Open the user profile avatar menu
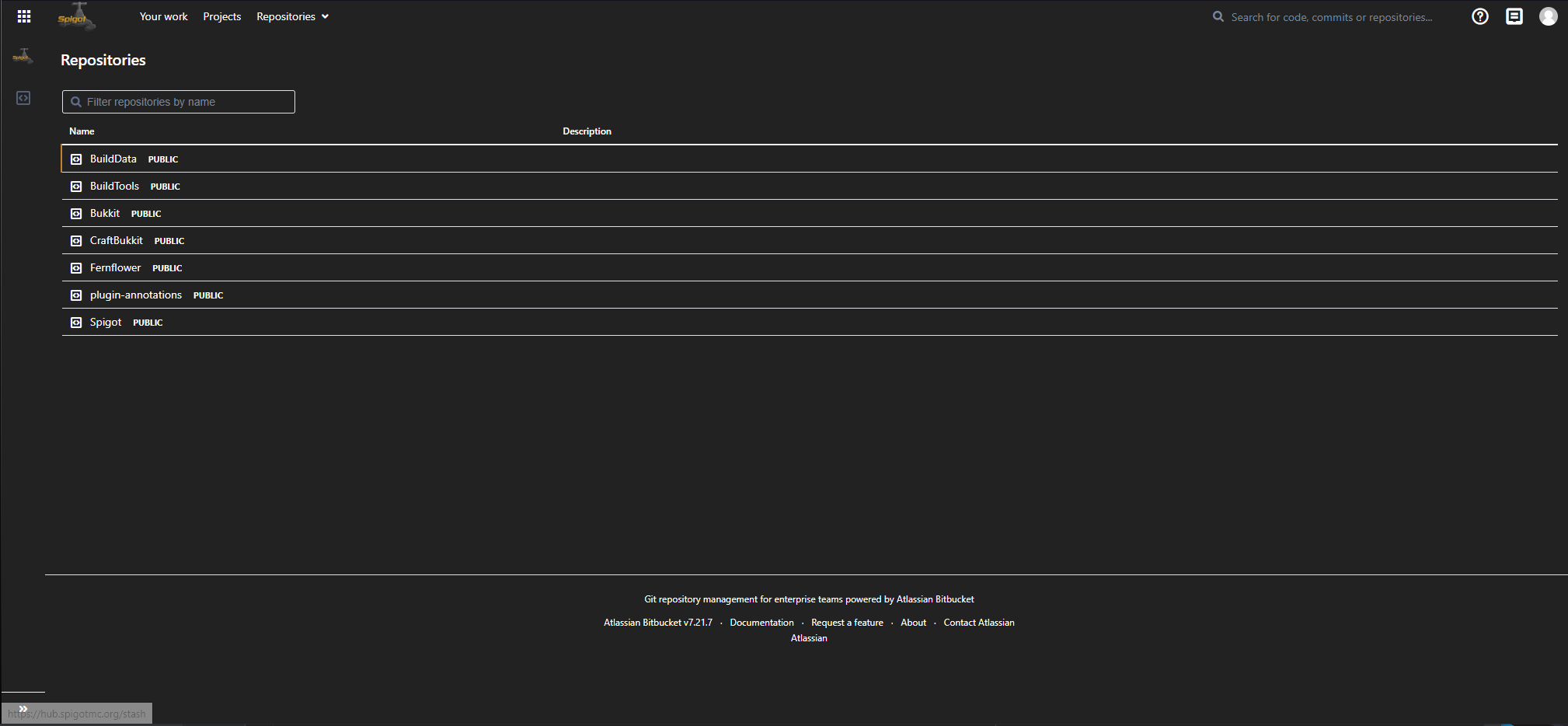This screenshot has width=1568, height=726. pos(1549,16)
